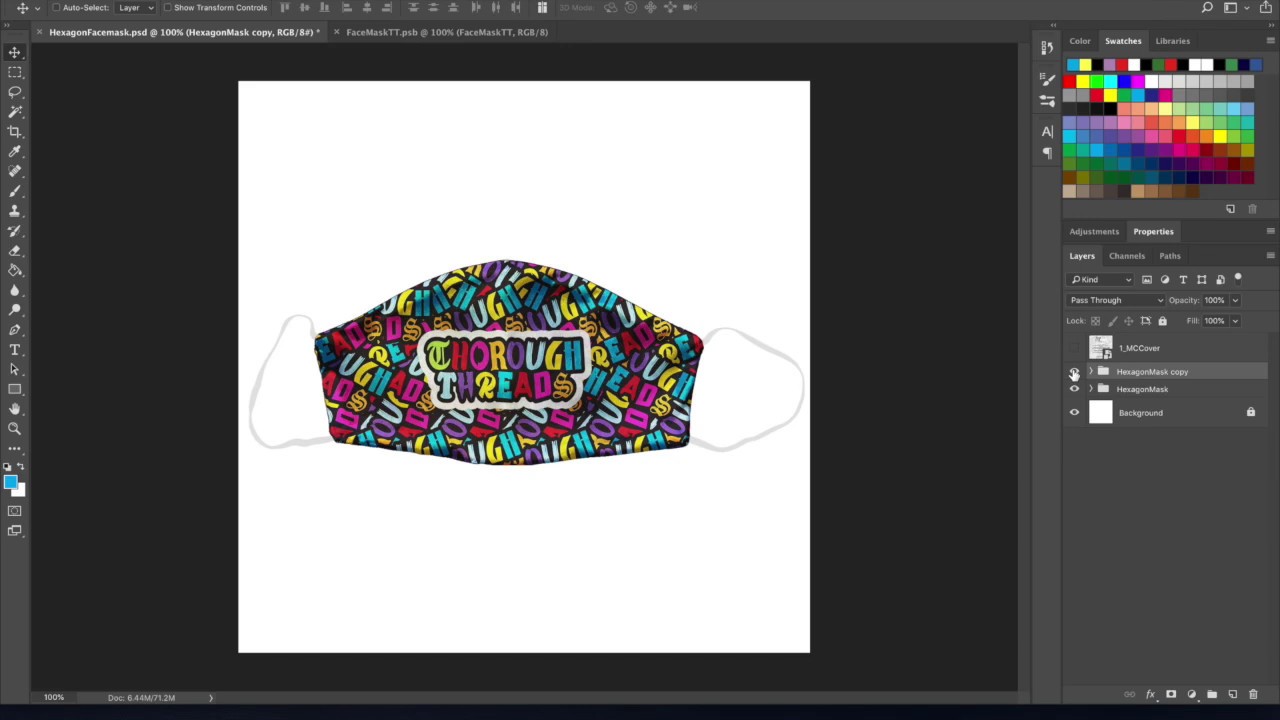
Task: Toggle Auto-Select checkbox
Action: (57, 8)
